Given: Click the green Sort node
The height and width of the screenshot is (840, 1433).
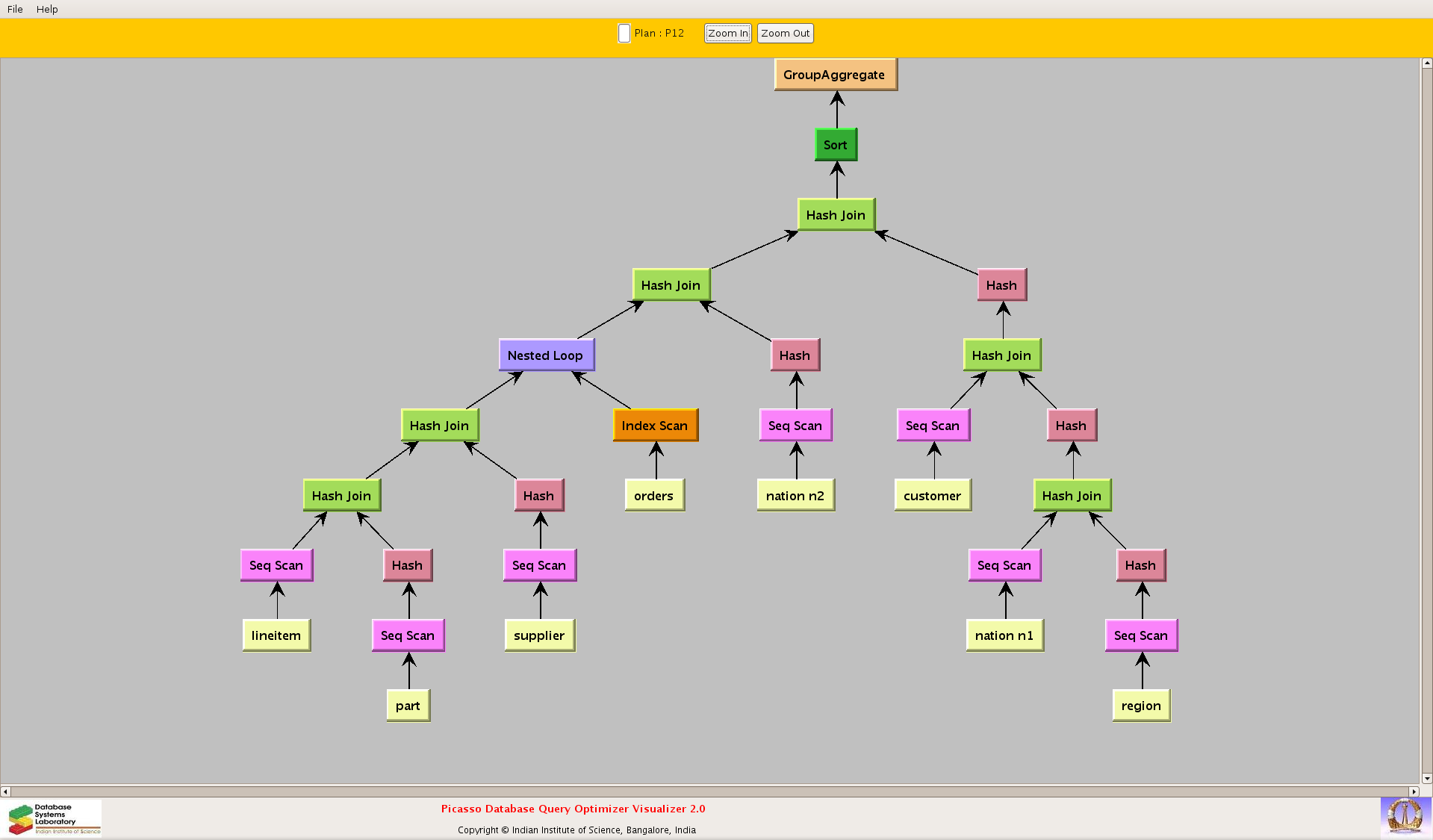Looking at the screenshot, I should pyautogui.click(x=836, y=145).
